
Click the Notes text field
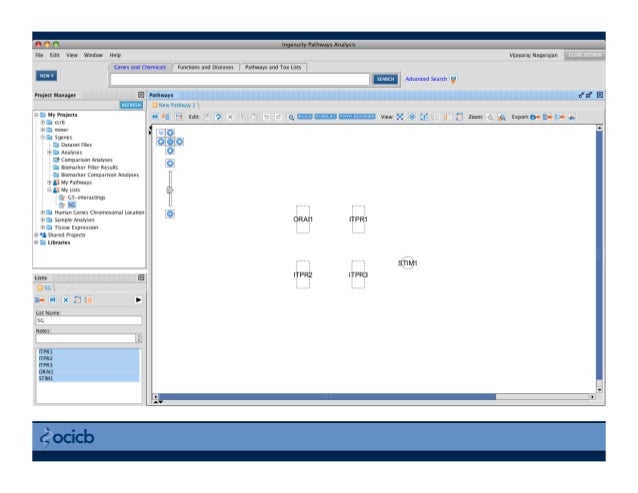(85, 338)
